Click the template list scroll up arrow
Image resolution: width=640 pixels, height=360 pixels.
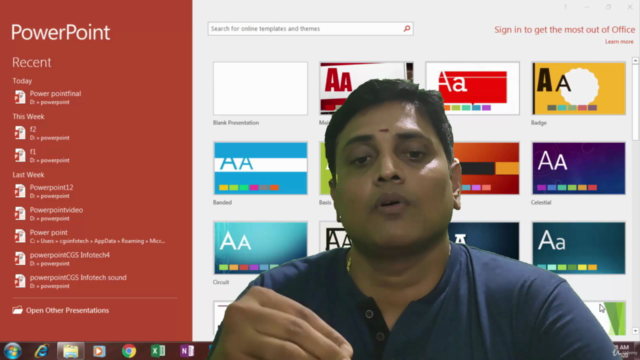(x=635, y=61)
